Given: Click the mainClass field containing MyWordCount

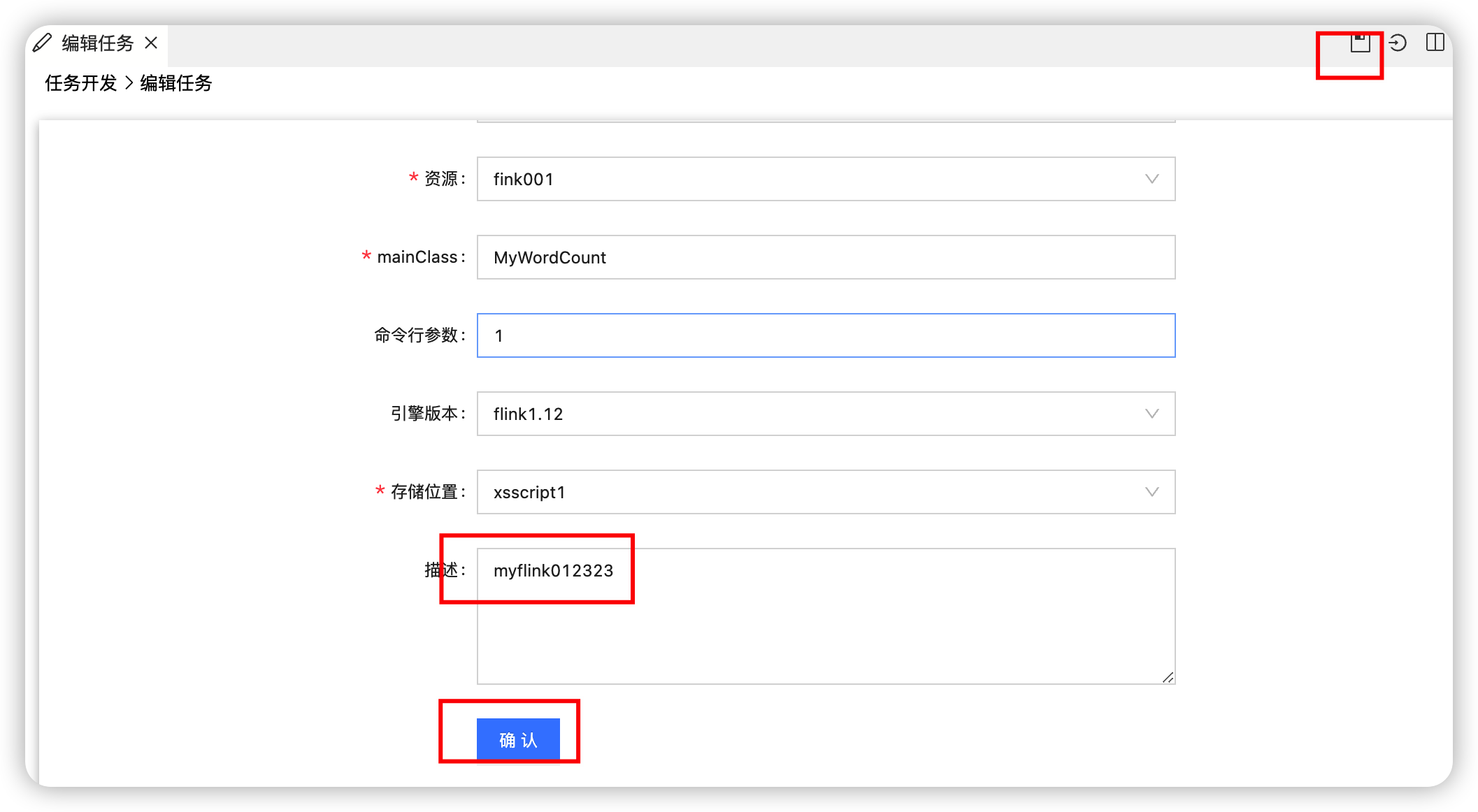Looking at the screenshot, I should 825,257.
